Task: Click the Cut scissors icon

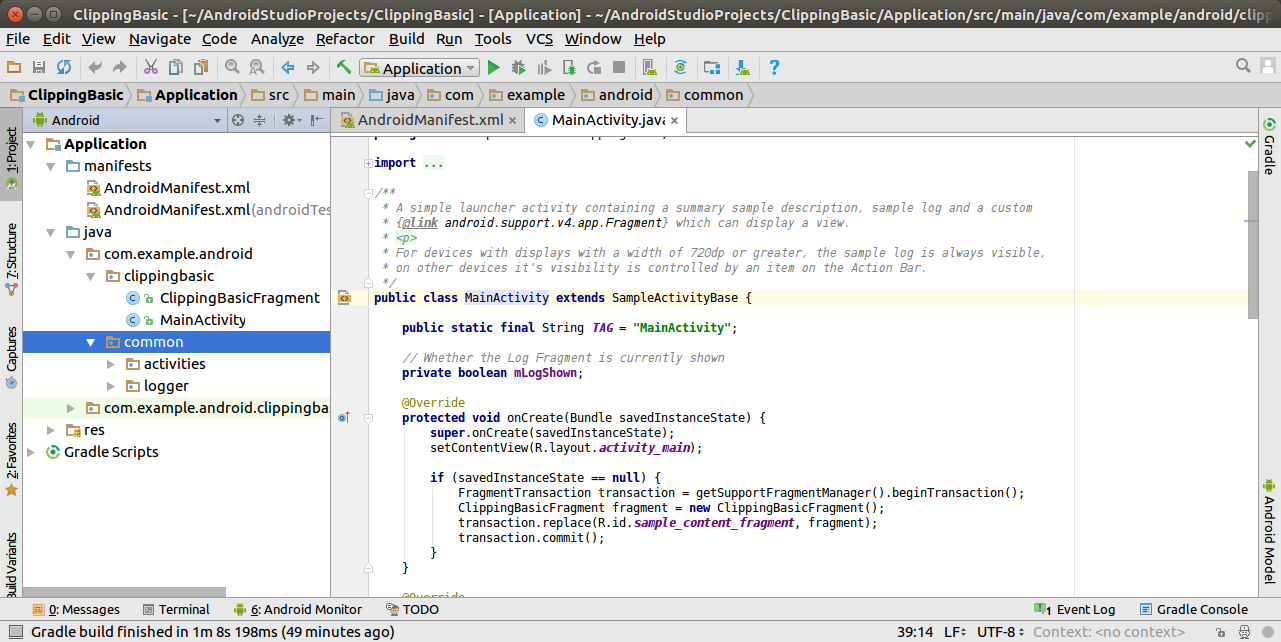Action: pyautogui.click(x=151, y=67)
